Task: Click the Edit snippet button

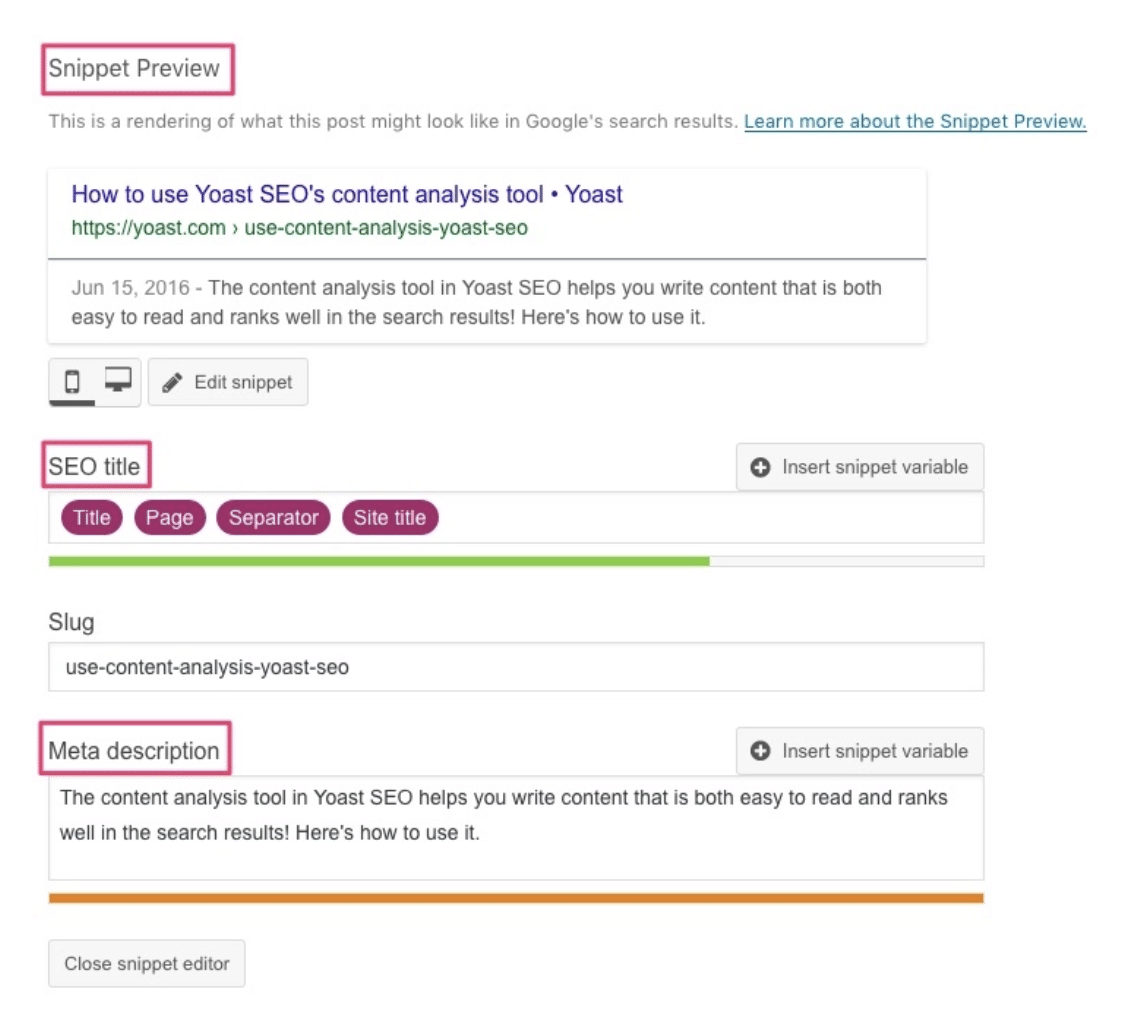Action: coord(228,381)
